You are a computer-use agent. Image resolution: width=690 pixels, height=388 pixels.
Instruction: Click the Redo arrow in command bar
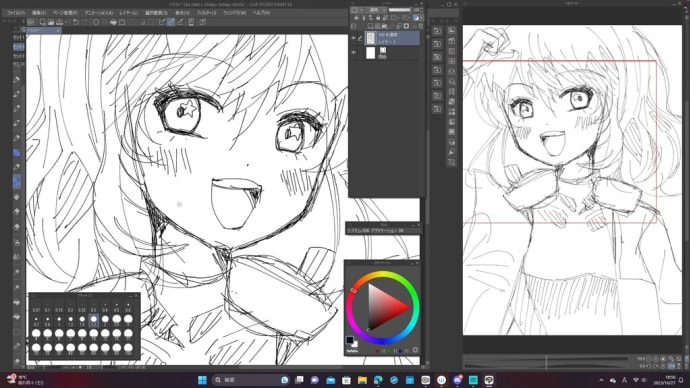point(84,22)
